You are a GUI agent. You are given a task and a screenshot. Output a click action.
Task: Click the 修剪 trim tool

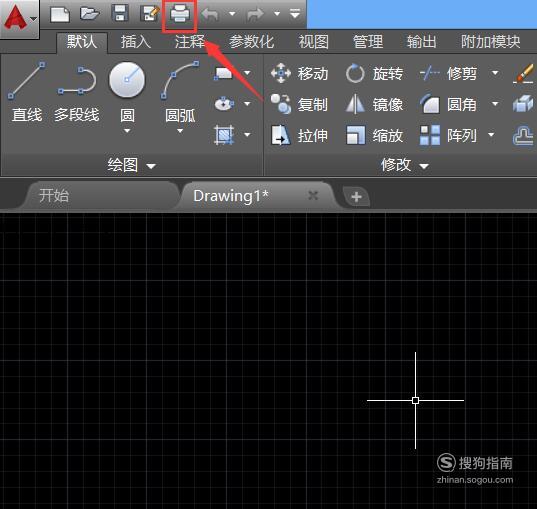point(448,73)
